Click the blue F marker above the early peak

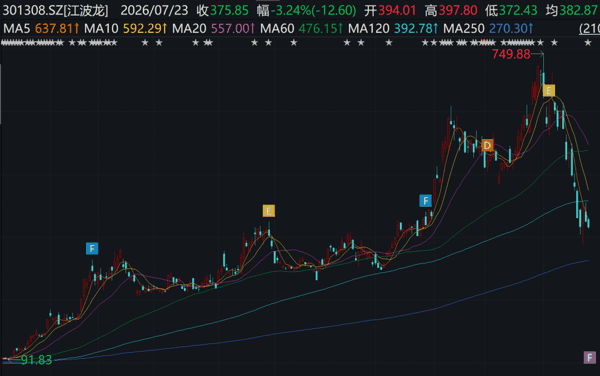[92, 249]
